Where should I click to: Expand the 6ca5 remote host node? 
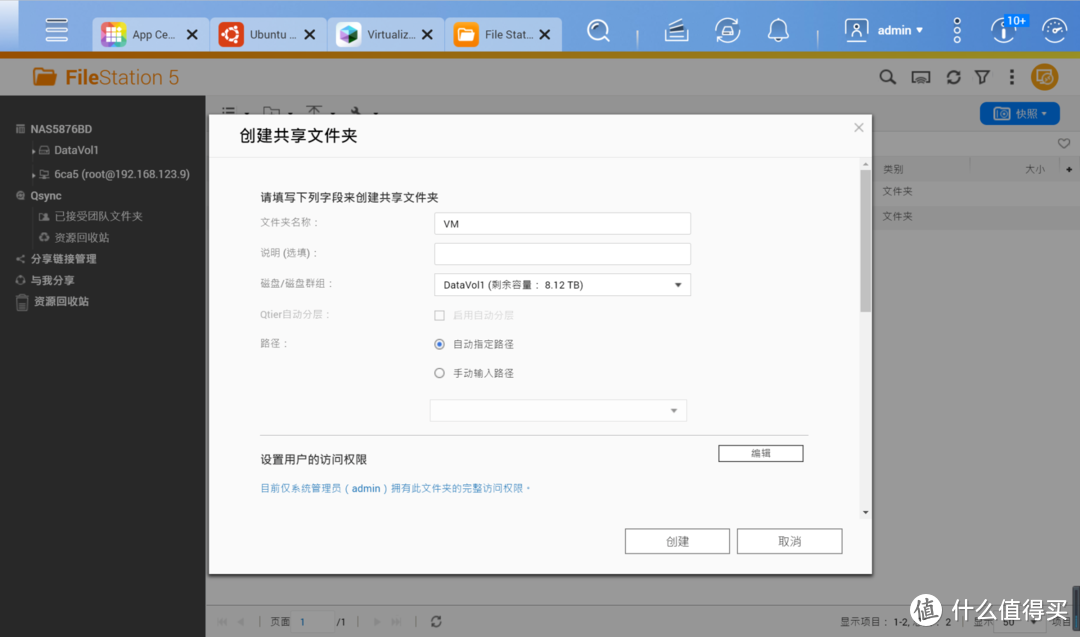pos(33,175)
